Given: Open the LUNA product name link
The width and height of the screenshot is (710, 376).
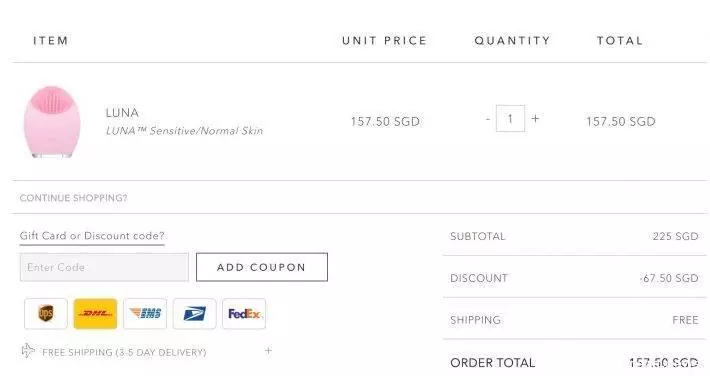Looking at the screenshot, I should pos(122,112).
